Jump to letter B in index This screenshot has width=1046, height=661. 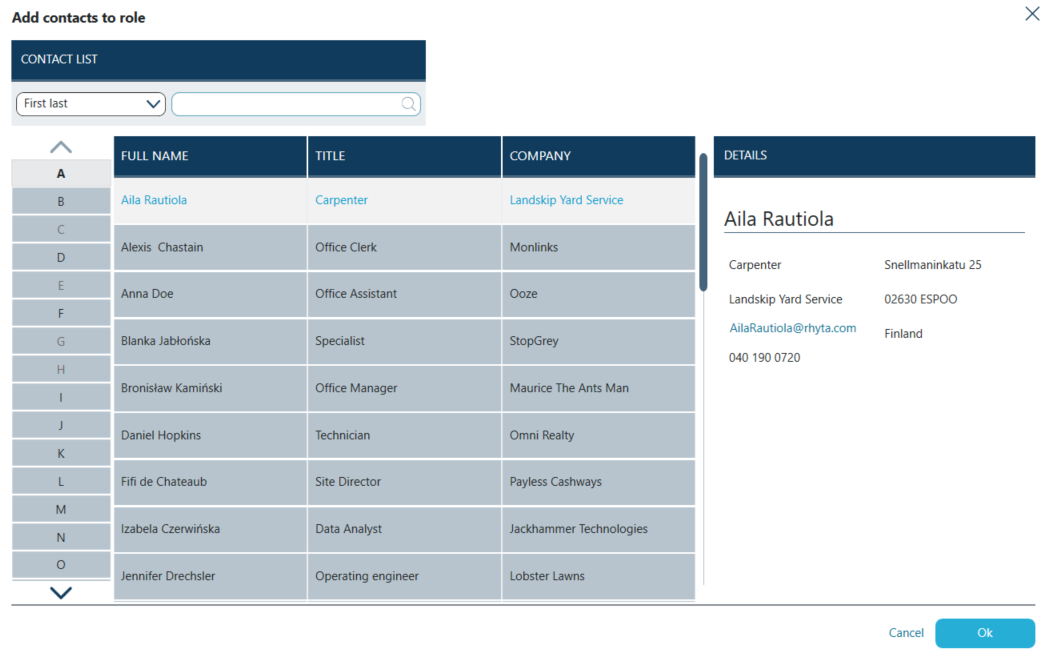[x=61, y=201]
